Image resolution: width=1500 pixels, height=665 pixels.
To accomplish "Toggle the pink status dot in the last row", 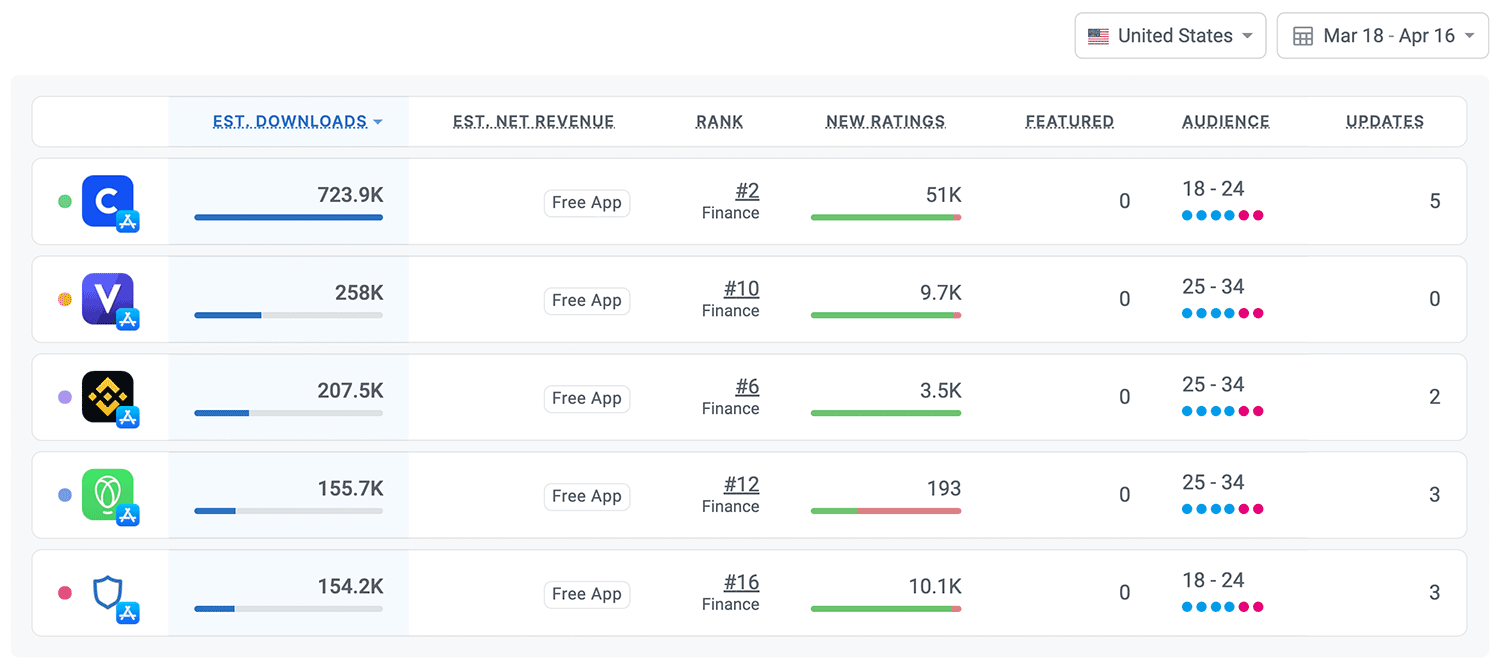I will point(64,592).
